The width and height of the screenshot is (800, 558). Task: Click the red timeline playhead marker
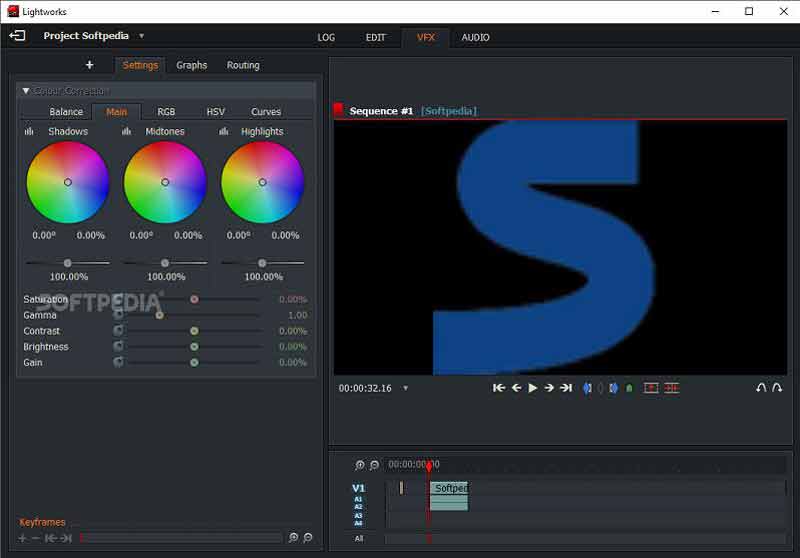tap(429, 466)
